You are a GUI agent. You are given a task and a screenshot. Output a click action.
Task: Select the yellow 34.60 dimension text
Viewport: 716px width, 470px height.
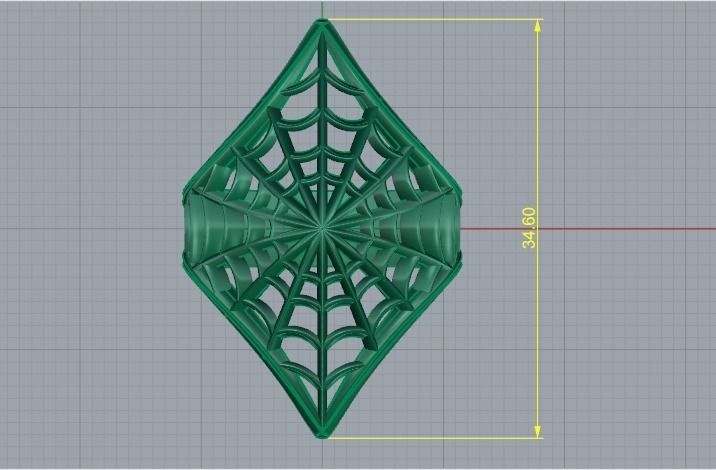pyautogui.click(x=529, y=228)
